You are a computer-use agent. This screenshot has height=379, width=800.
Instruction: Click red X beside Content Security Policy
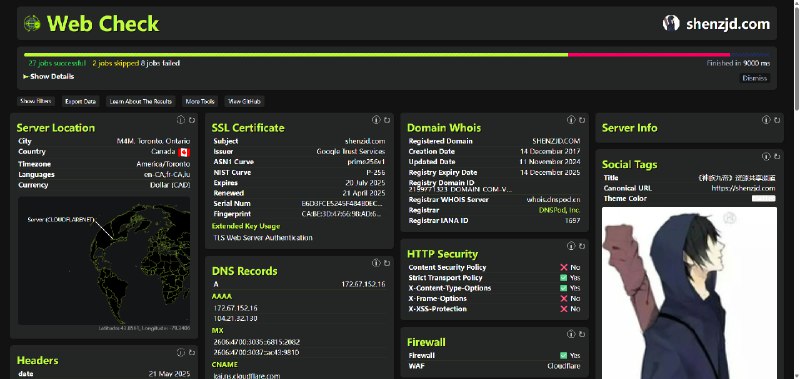(564, 267)
